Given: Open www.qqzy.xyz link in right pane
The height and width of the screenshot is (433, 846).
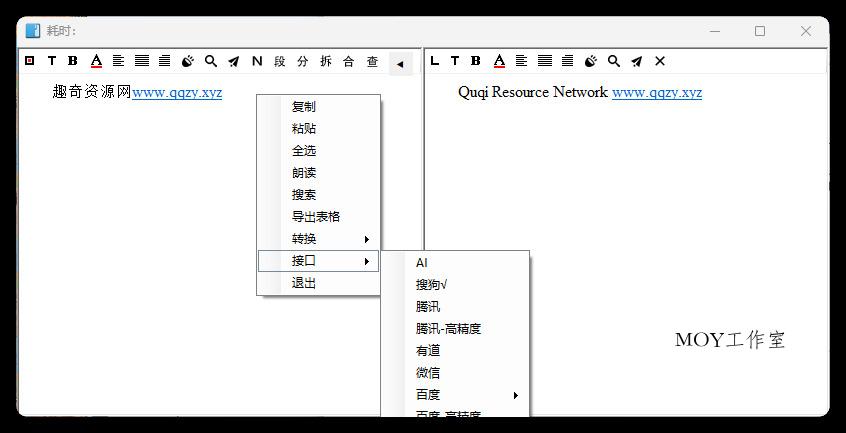Looking at the screenshot, I should pyautogui.click(x=657, y=92).
